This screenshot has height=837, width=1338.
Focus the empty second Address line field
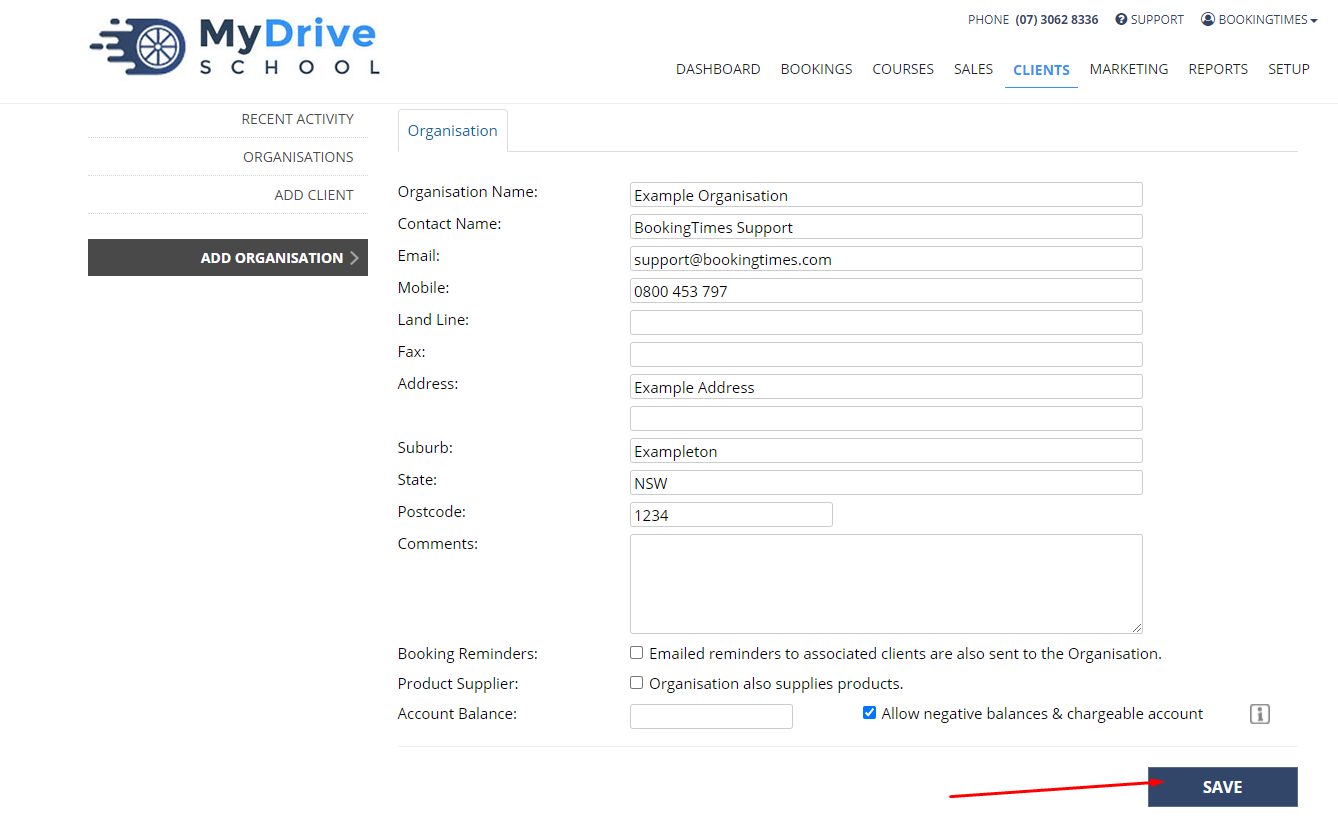coord(886,419)
